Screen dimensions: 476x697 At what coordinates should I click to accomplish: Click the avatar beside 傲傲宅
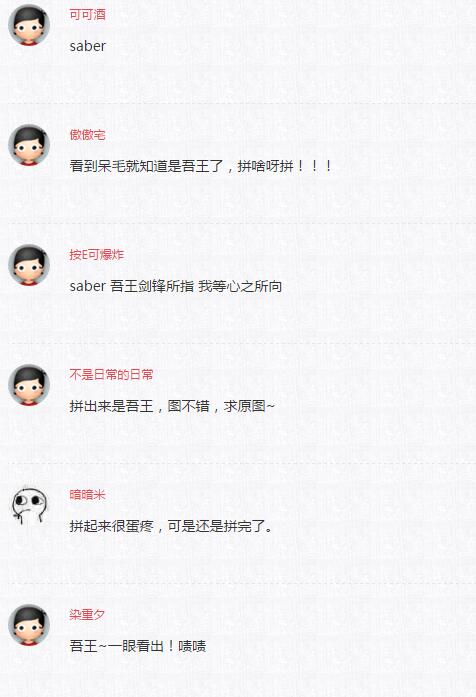29,145
